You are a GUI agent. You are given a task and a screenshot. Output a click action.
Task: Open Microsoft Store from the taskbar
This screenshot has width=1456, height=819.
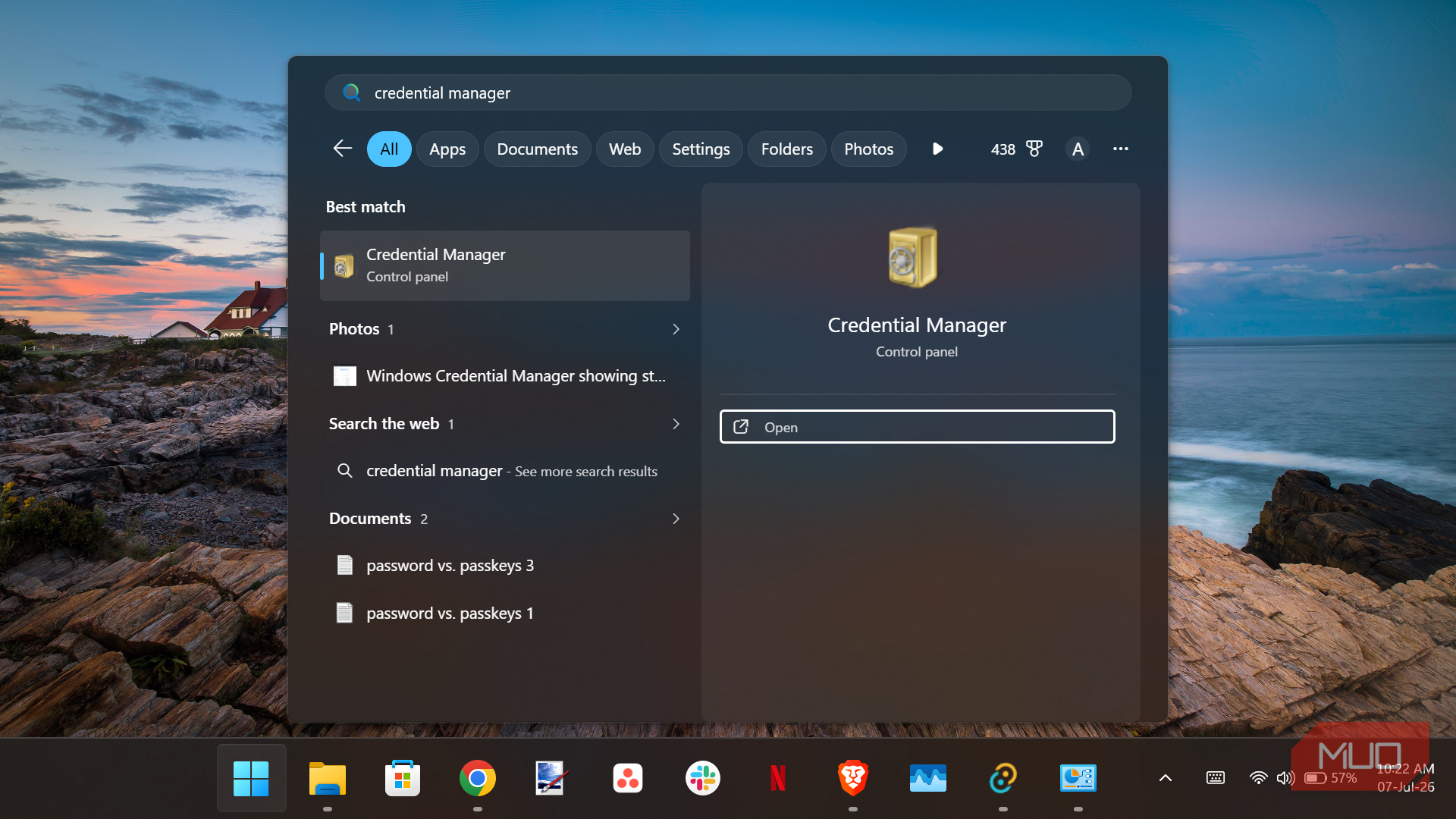(403, 778)
